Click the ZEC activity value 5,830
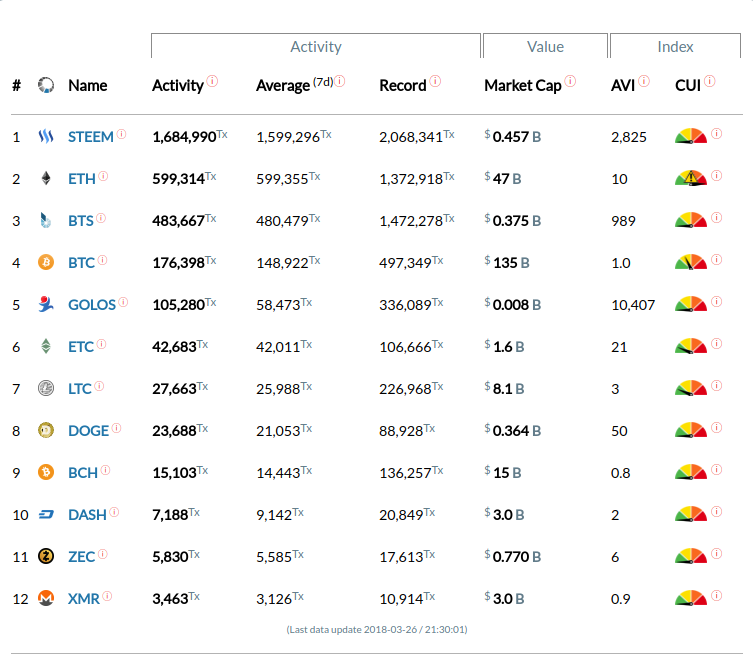 click(x=176, y=557)
